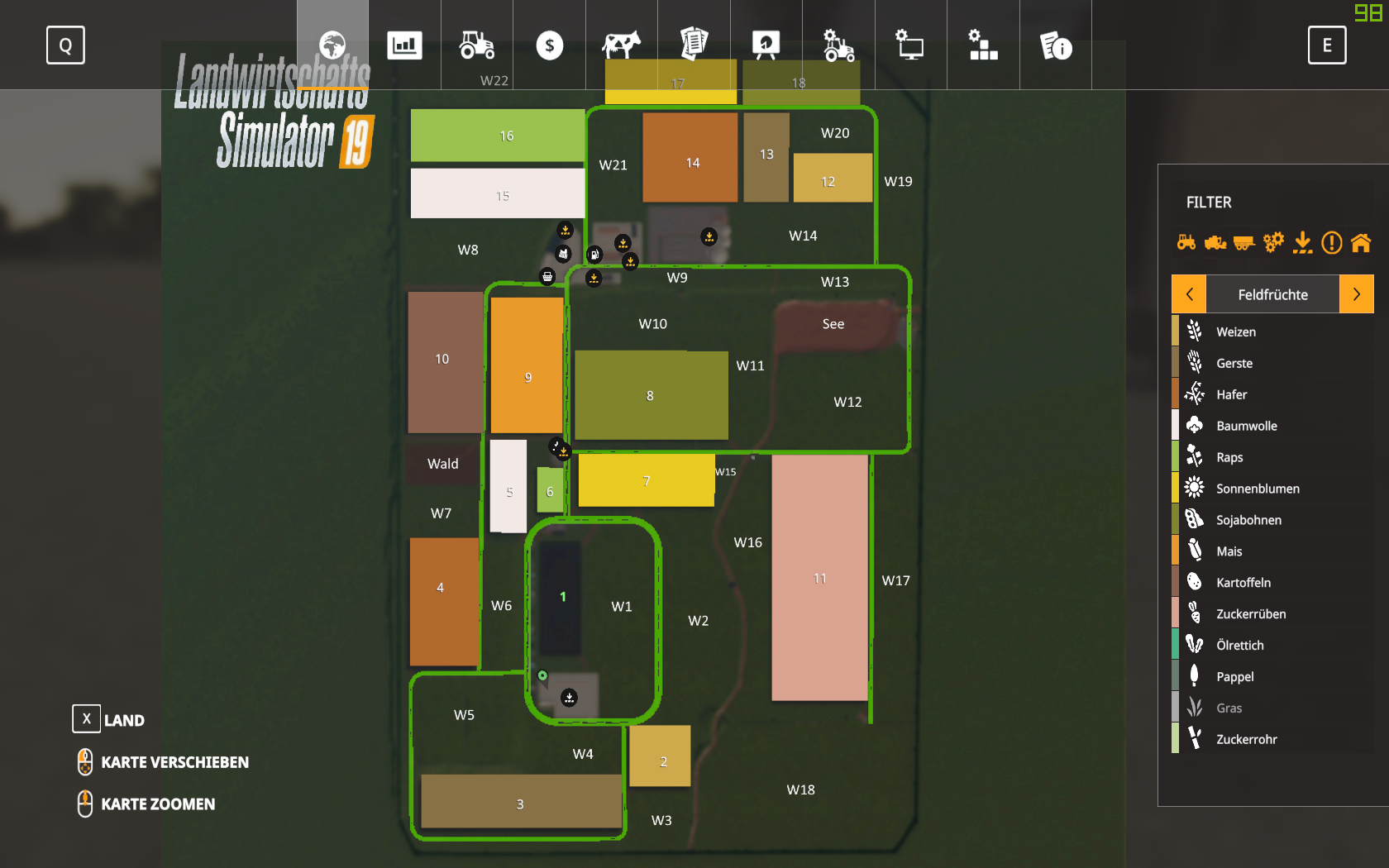The image size is (1389, 868).
Task: Select the orange field 9 on map
Action: point(527,365)
